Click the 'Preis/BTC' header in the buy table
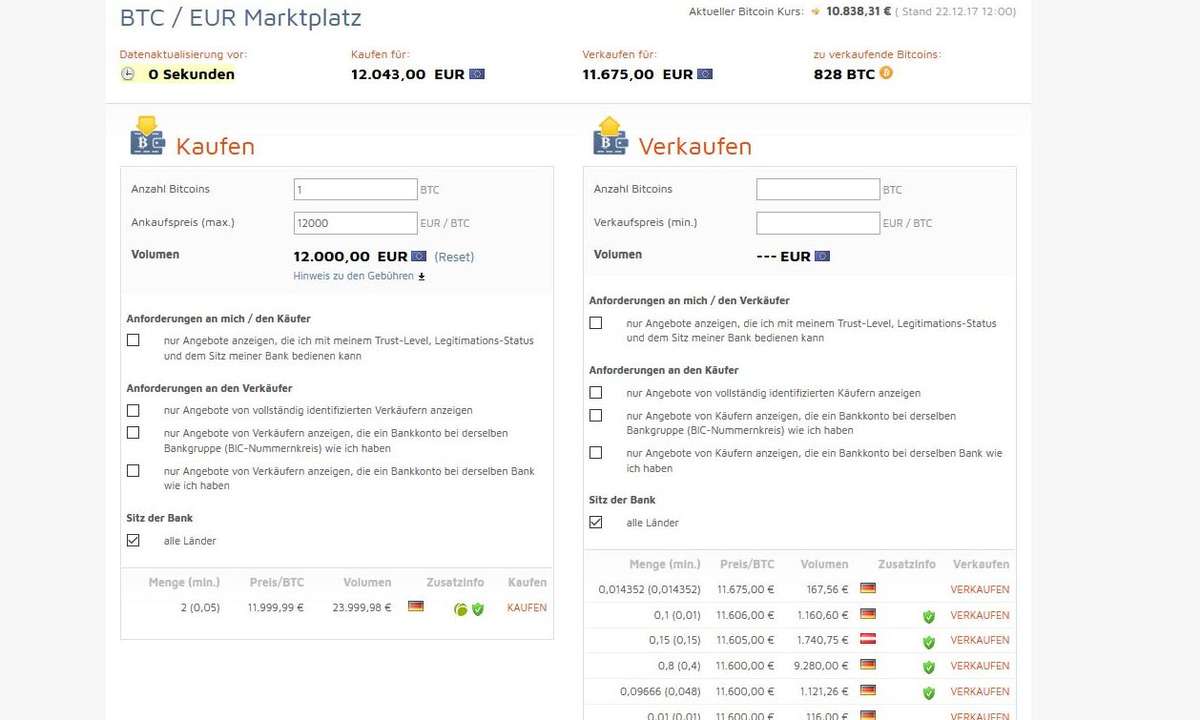Screen dimensions: 1200x720 coord(276,582)
